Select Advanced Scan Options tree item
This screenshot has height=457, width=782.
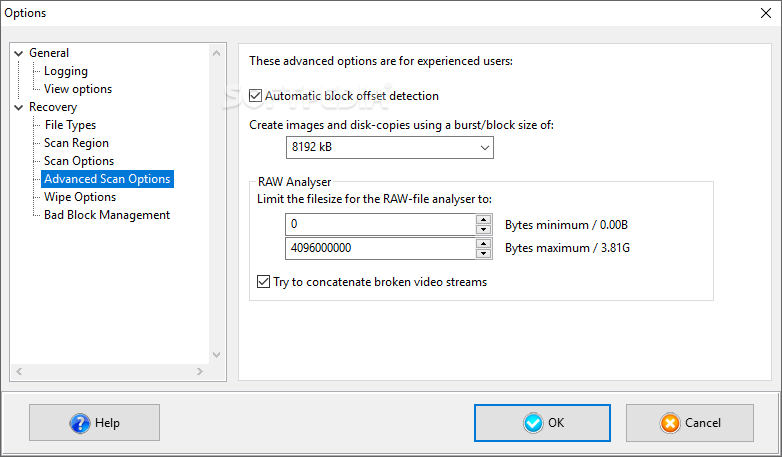[107, 179]
